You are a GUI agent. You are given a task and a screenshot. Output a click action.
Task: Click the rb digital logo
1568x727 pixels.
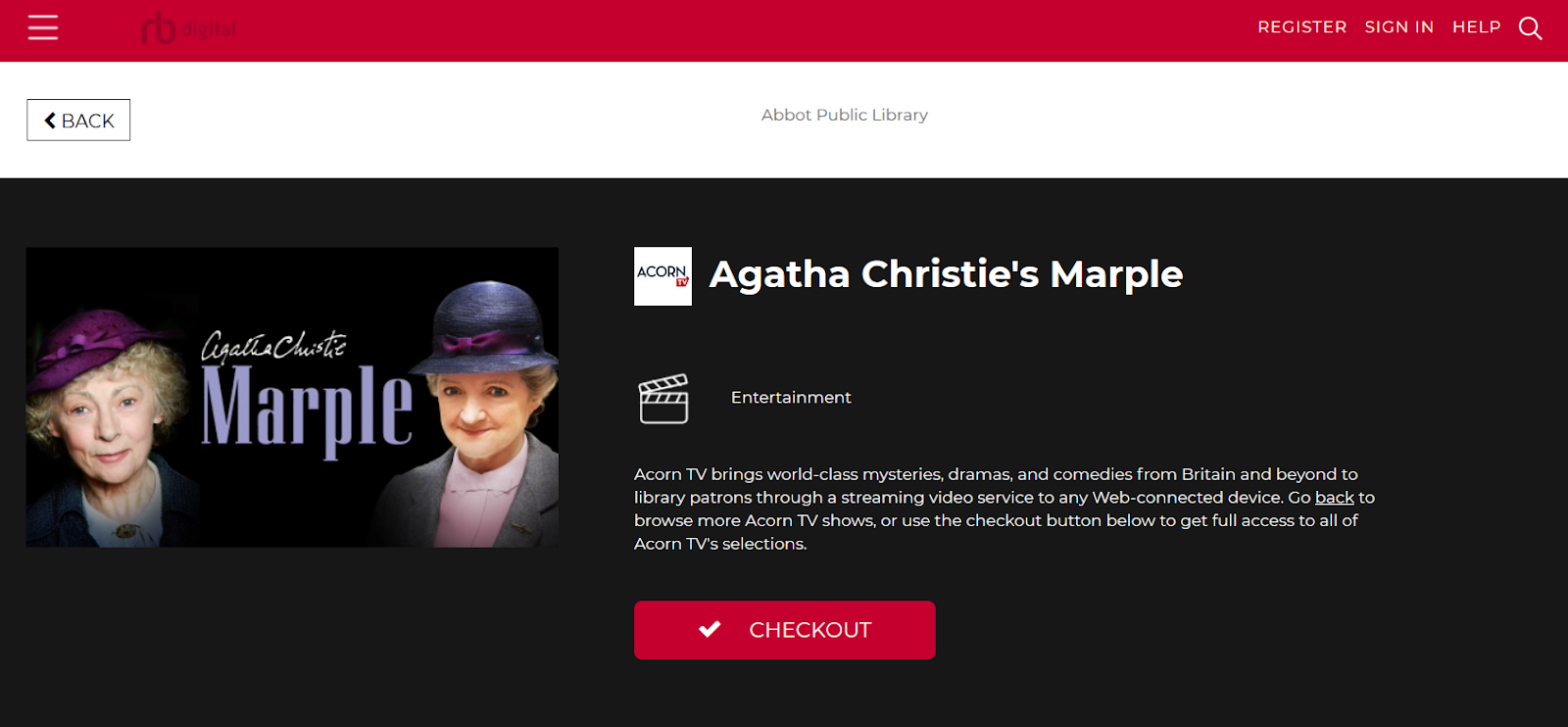[188, 28]
